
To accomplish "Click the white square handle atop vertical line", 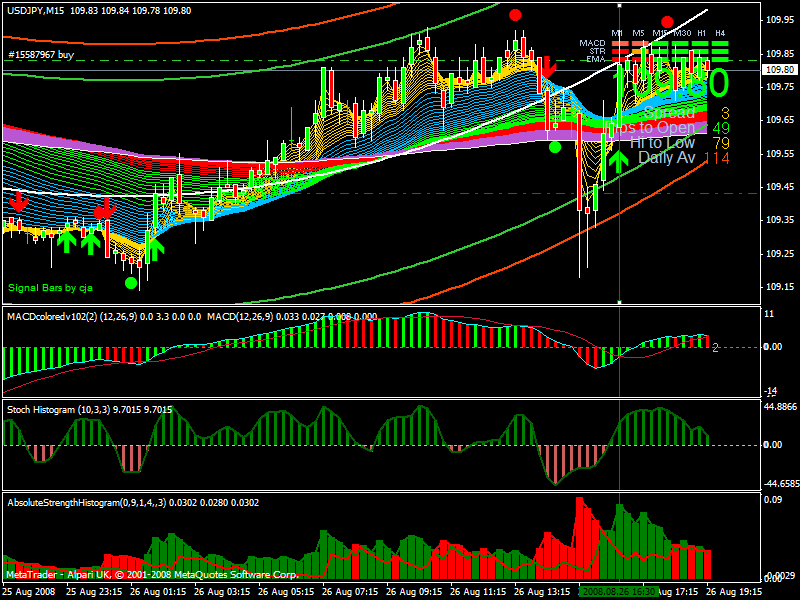I will pos(620,6).
